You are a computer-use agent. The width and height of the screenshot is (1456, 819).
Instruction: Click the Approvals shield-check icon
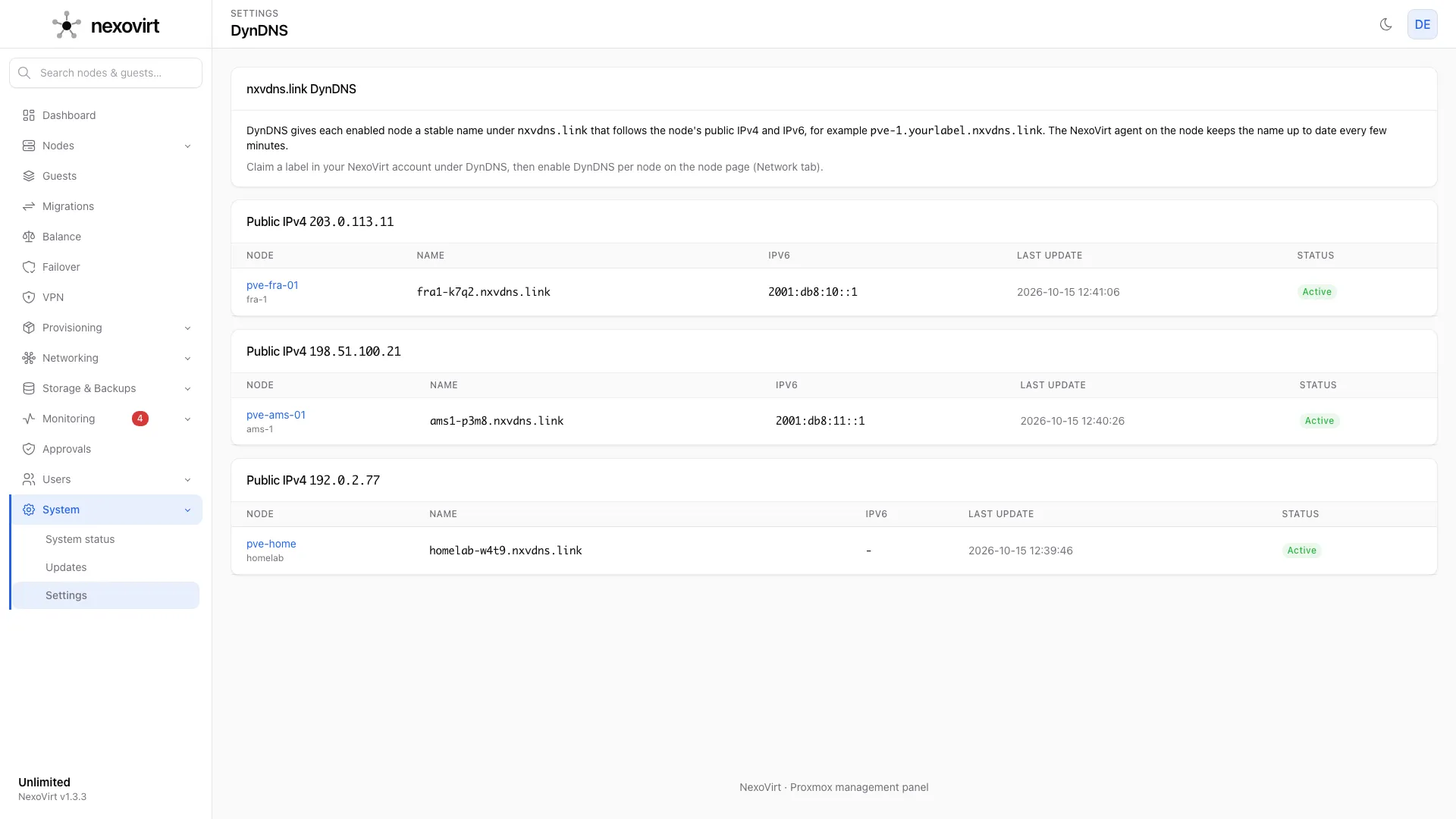tap(29, 449)
